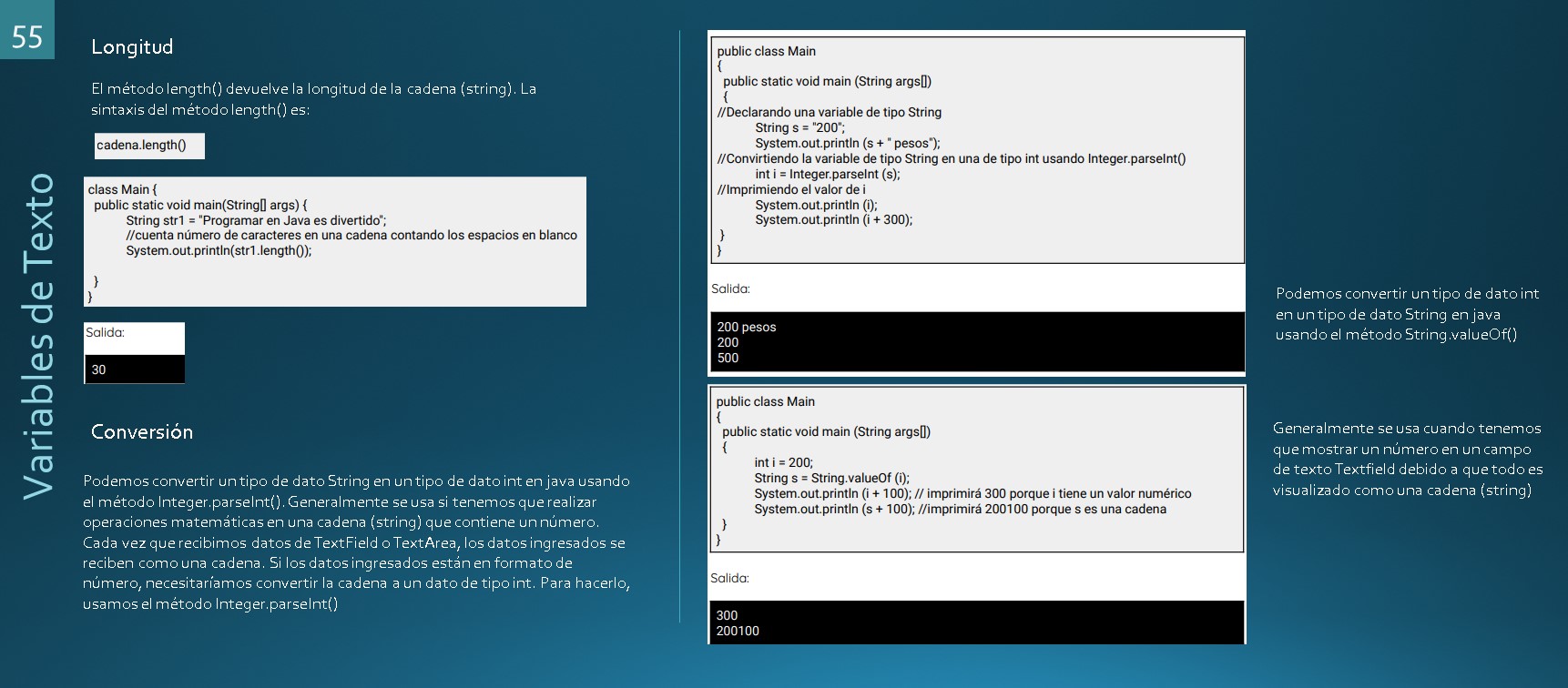Click the output box showing 30
Screen dimensions: 1568x688
click(x=134, y=369)
